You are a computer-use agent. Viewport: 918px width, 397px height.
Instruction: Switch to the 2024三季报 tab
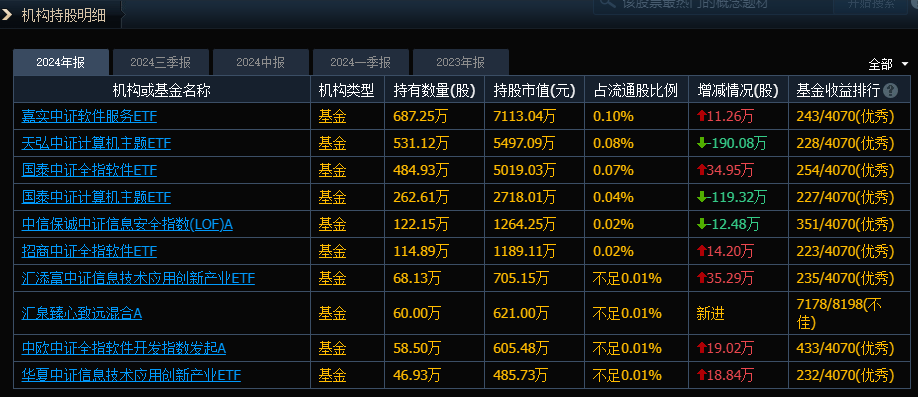point(161,63)
